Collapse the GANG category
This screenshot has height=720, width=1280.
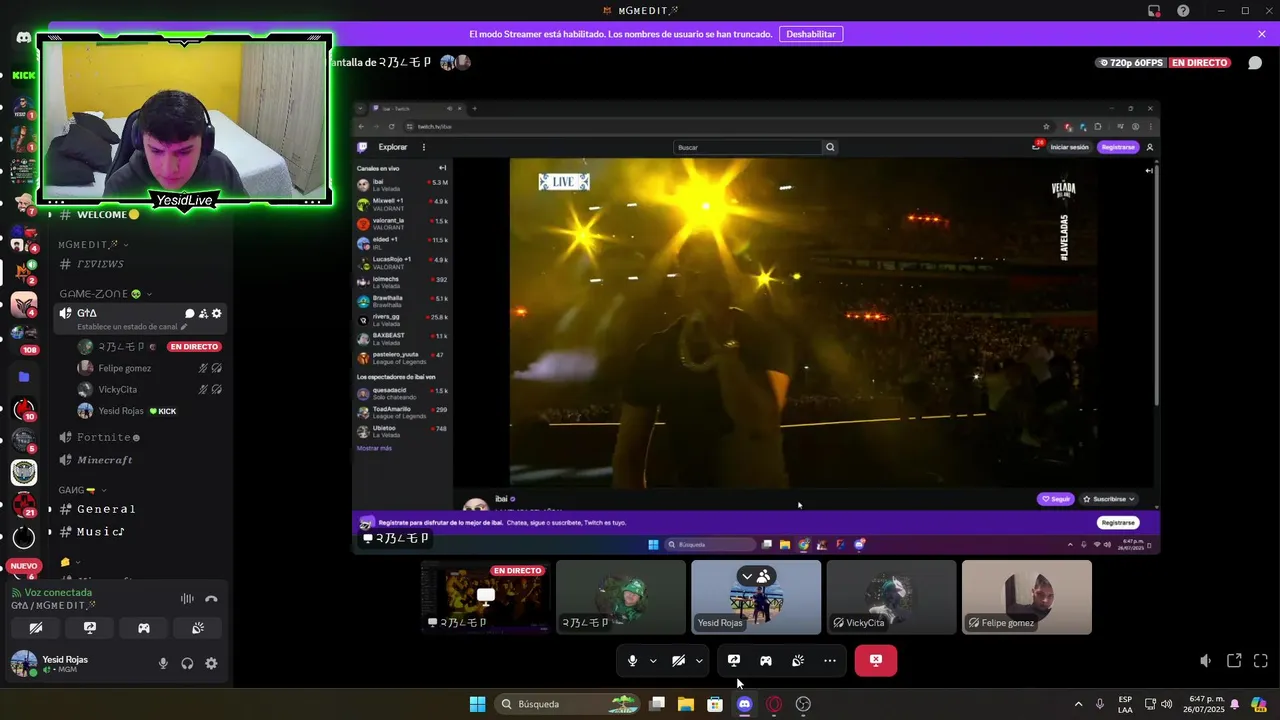coord(82,490)
